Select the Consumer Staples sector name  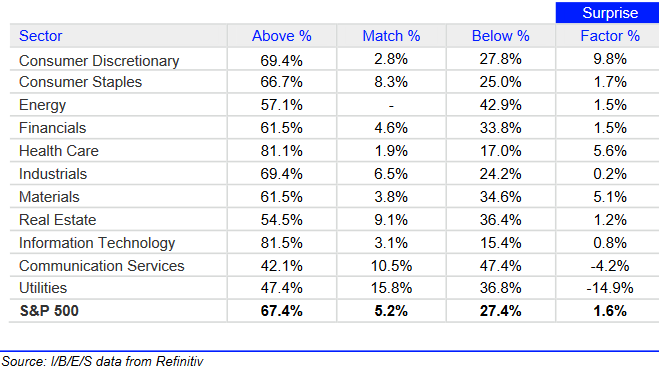[x=80, y=82]
